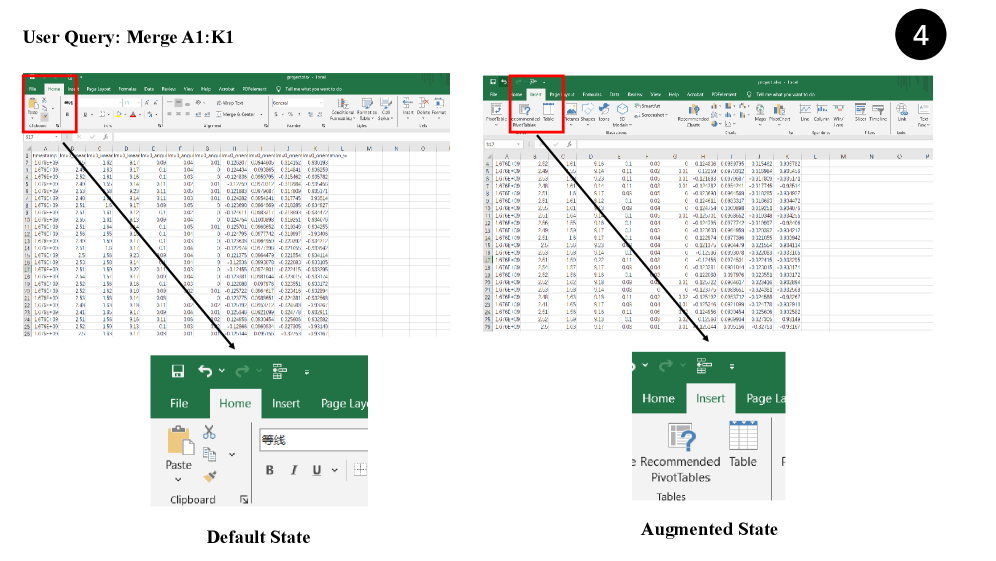This screenshot has height=561, width=996.
Task: Click 3D Models in right Excel screenshot
Action: (x=622, y=115)
